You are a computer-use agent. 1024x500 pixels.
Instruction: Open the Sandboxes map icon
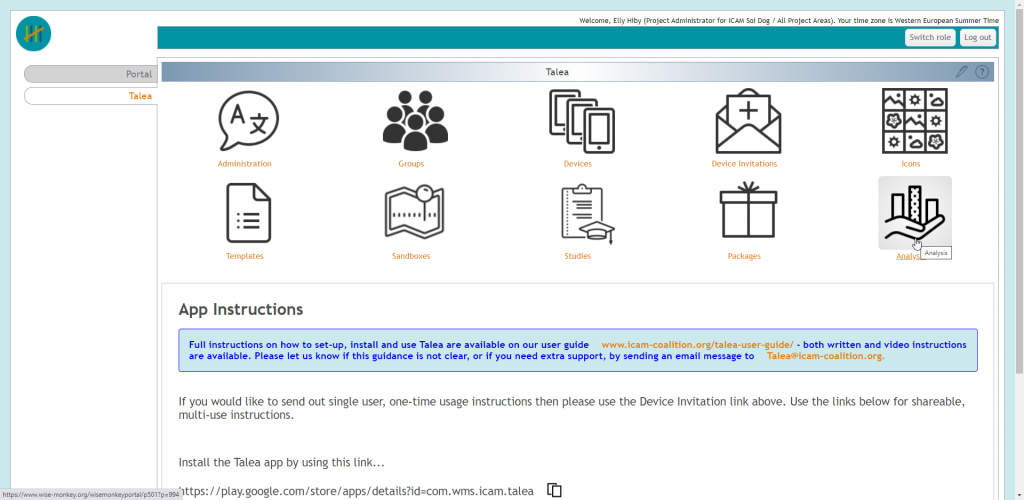(415, 211)
